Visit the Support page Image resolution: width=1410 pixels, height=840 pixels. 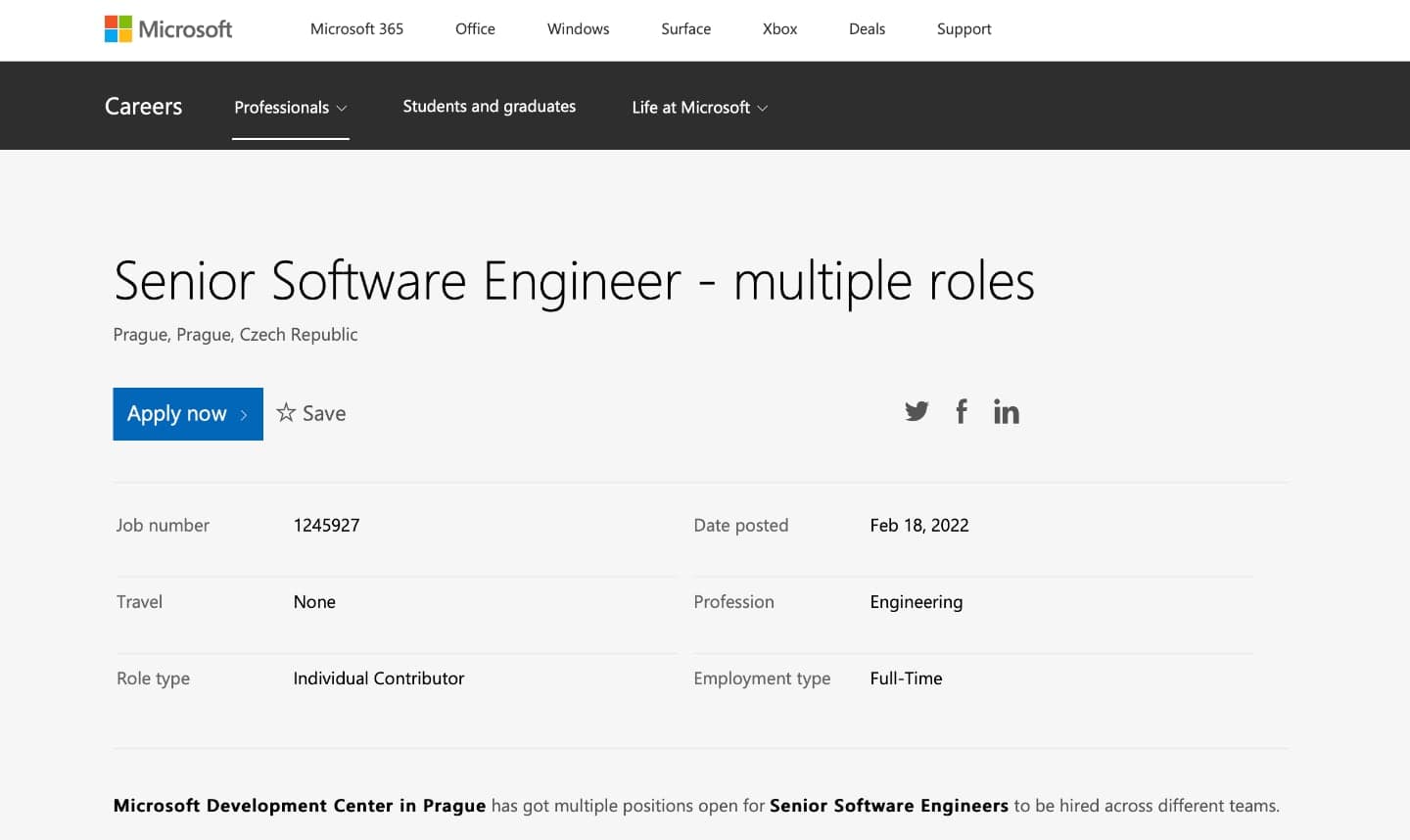coord(963,28)
